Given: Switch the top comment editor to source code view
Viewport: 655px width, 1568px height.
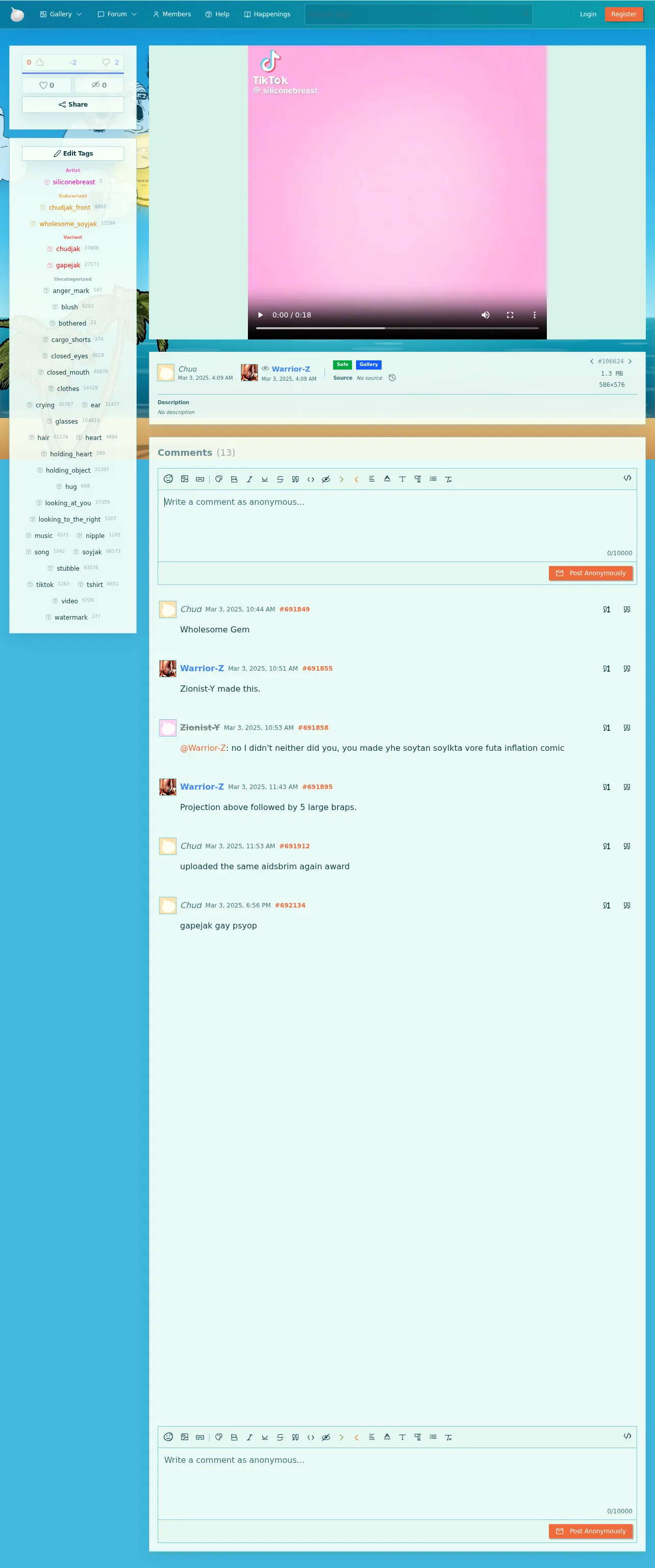Looking at the screenshot, I should point(627,478).
